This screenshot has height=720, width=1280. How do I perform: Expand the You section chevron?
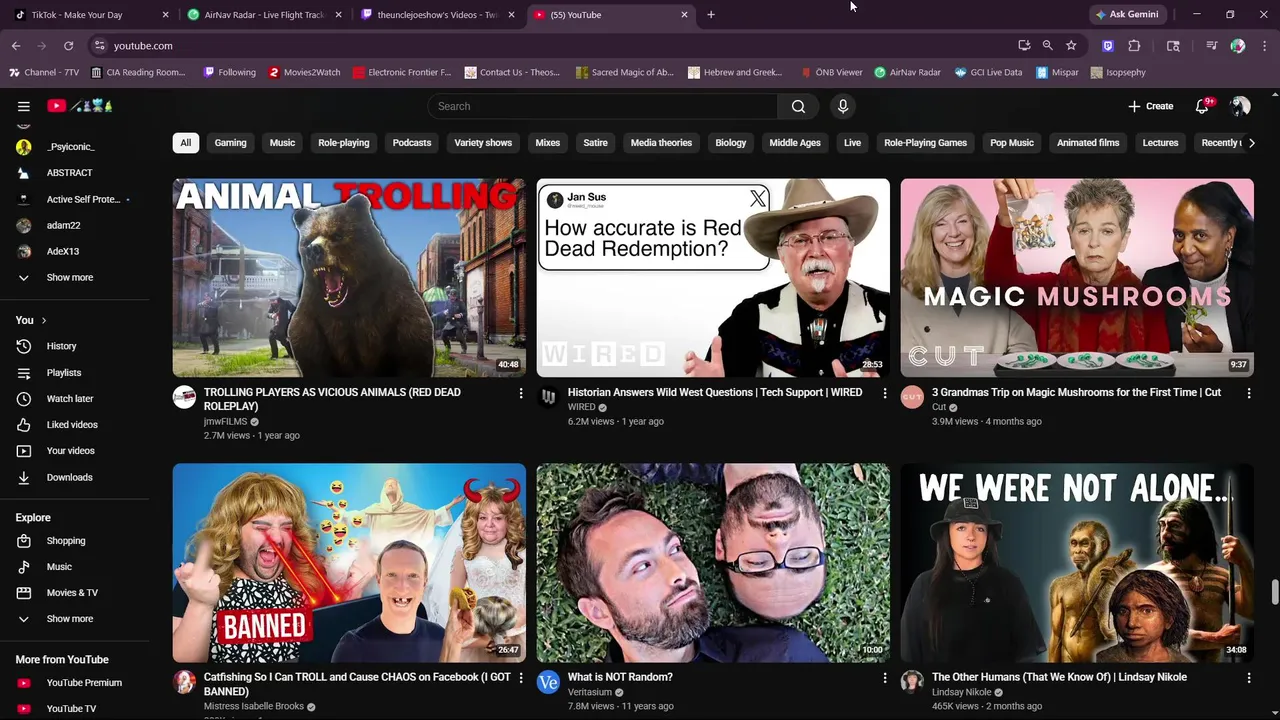click(44, 320)
